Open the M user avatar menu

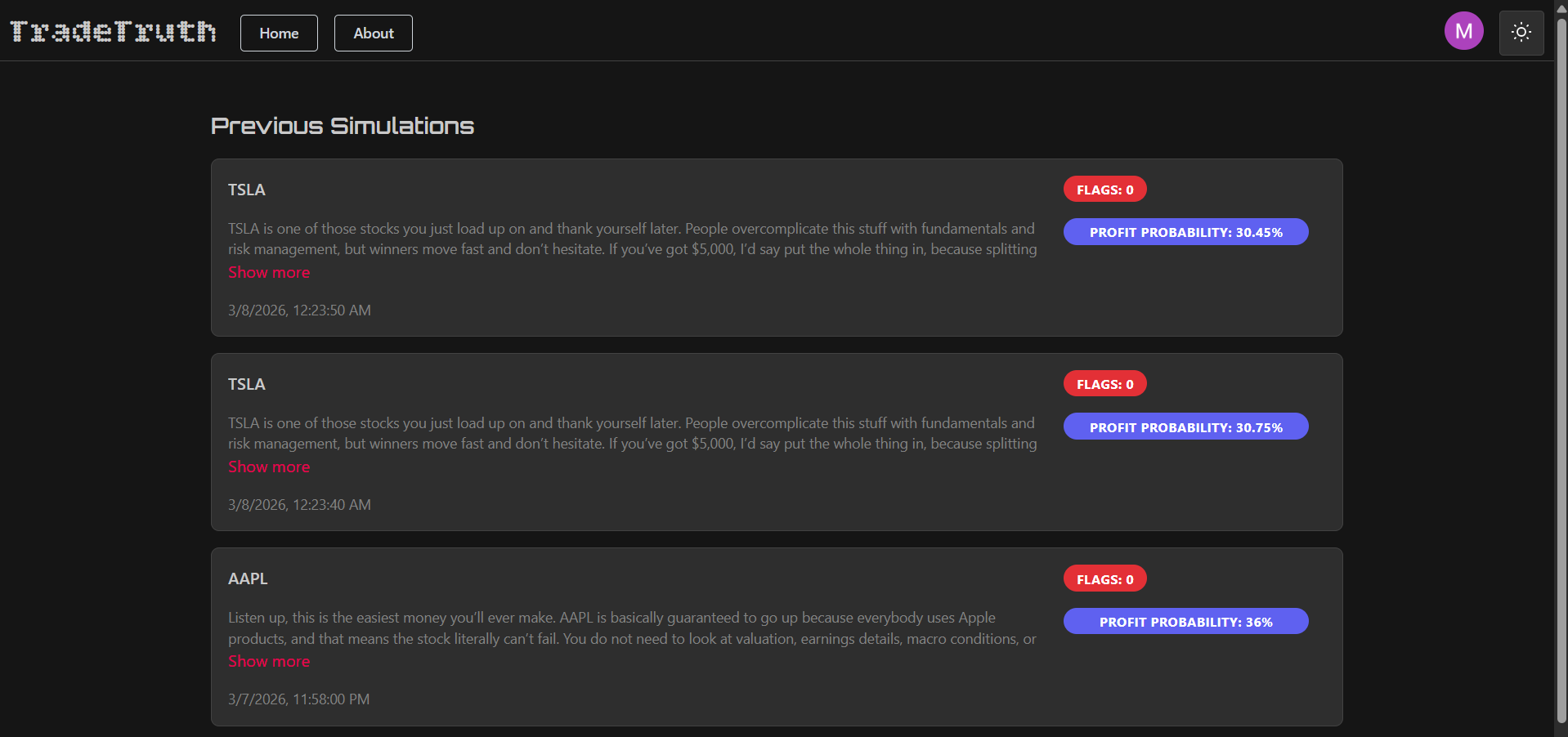coord(1463,31)
